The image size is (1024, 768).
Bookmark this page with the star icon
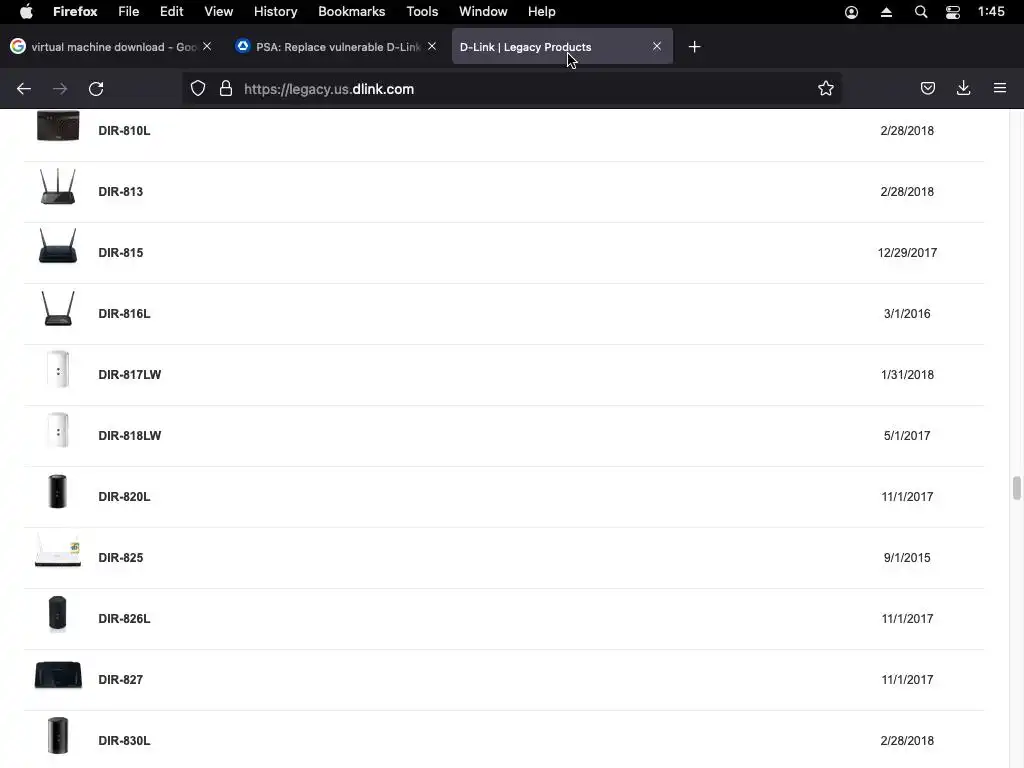point(825,88)
